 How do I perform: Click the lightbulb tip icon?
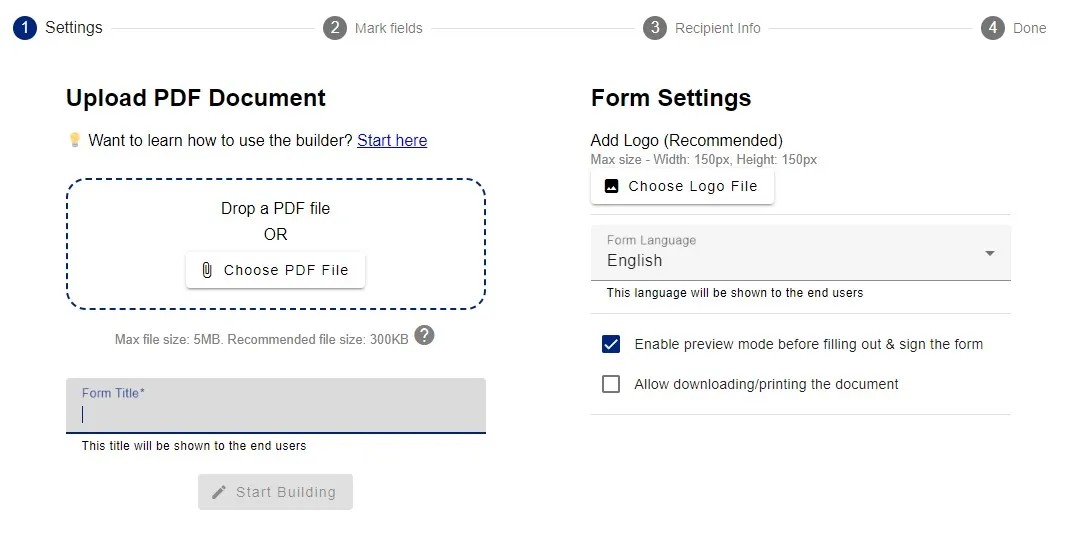tap(75, 140)
